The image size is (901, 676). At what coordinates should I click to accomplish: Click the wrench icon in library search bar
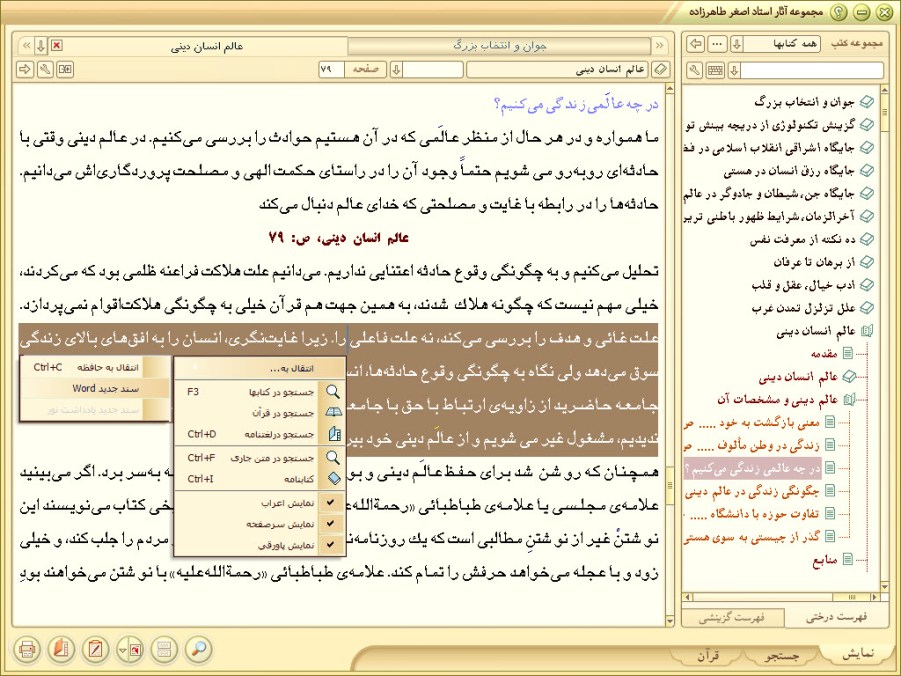[695, 70]
